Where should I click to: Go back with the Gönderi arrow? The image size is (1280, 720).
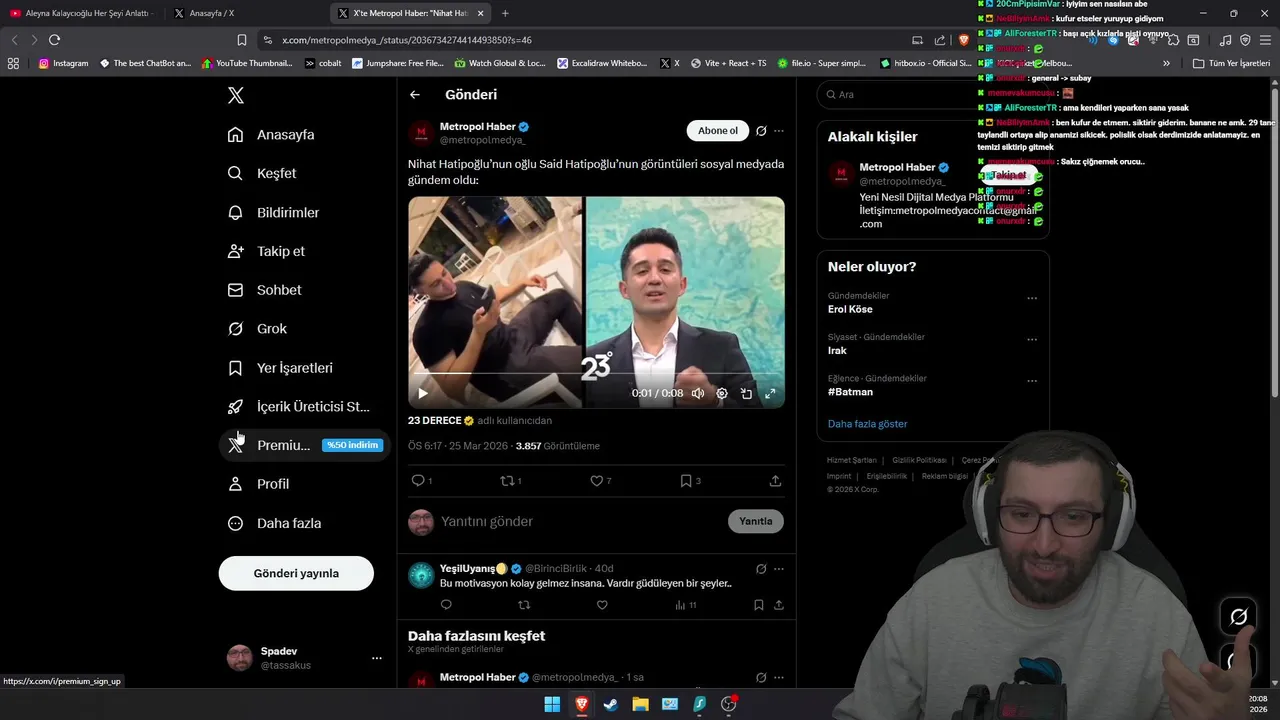pos(415,95)
